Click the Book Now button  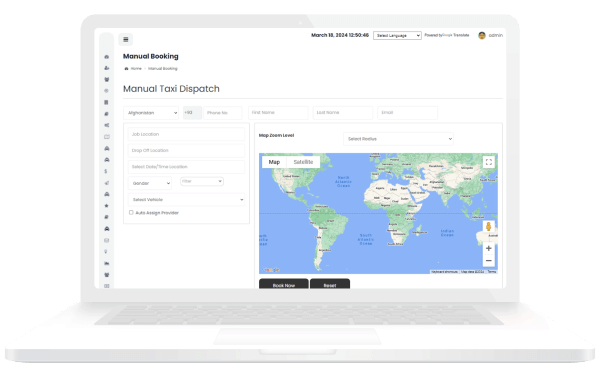click(x=284, y=285)
